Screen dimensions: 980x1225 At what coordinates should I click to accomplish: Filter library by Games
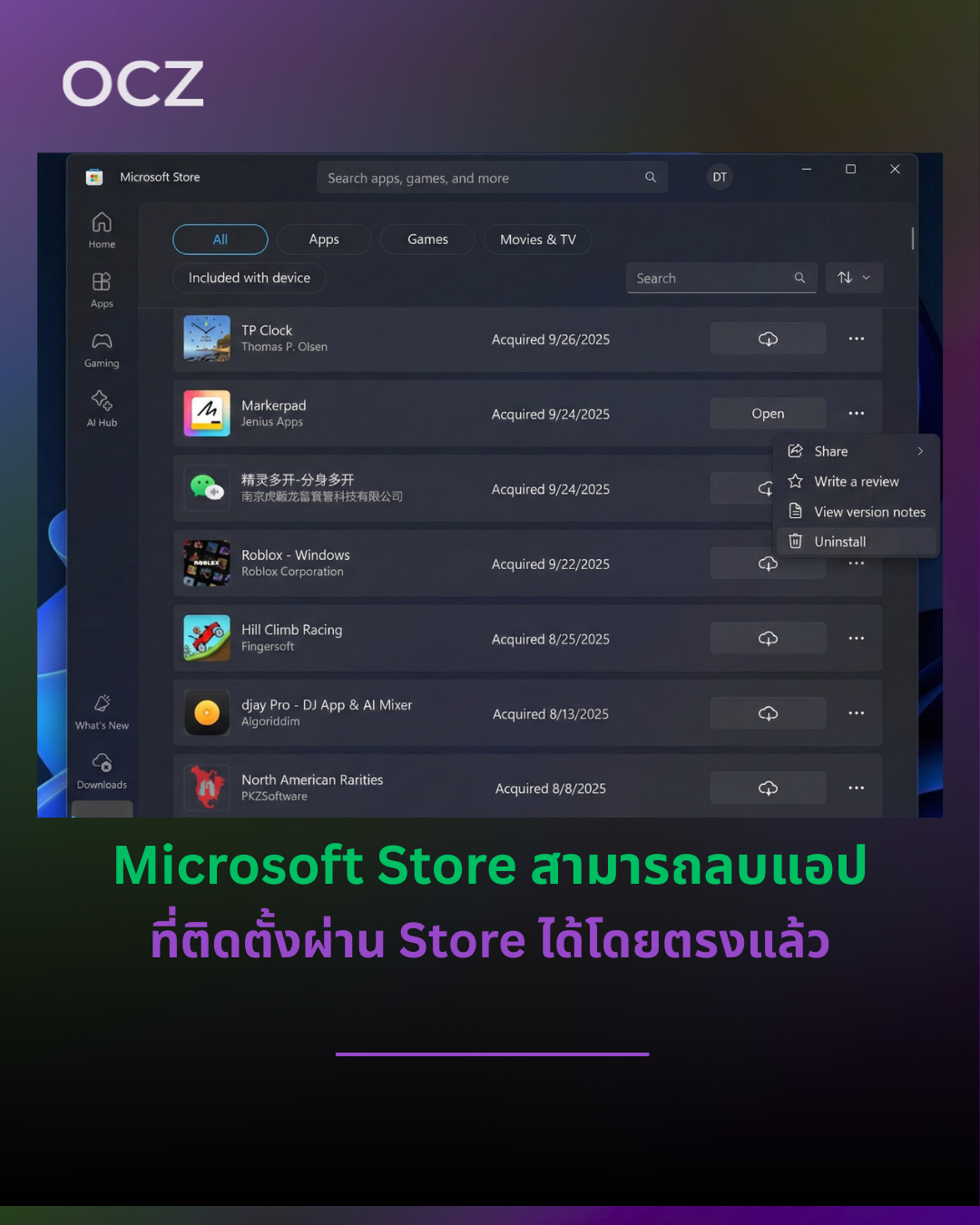point(427,240)
